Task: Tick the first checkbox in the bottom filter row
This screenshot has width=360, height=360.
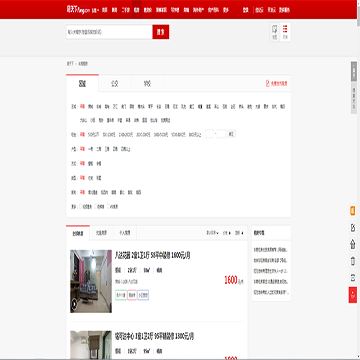Action: (81, 207)
